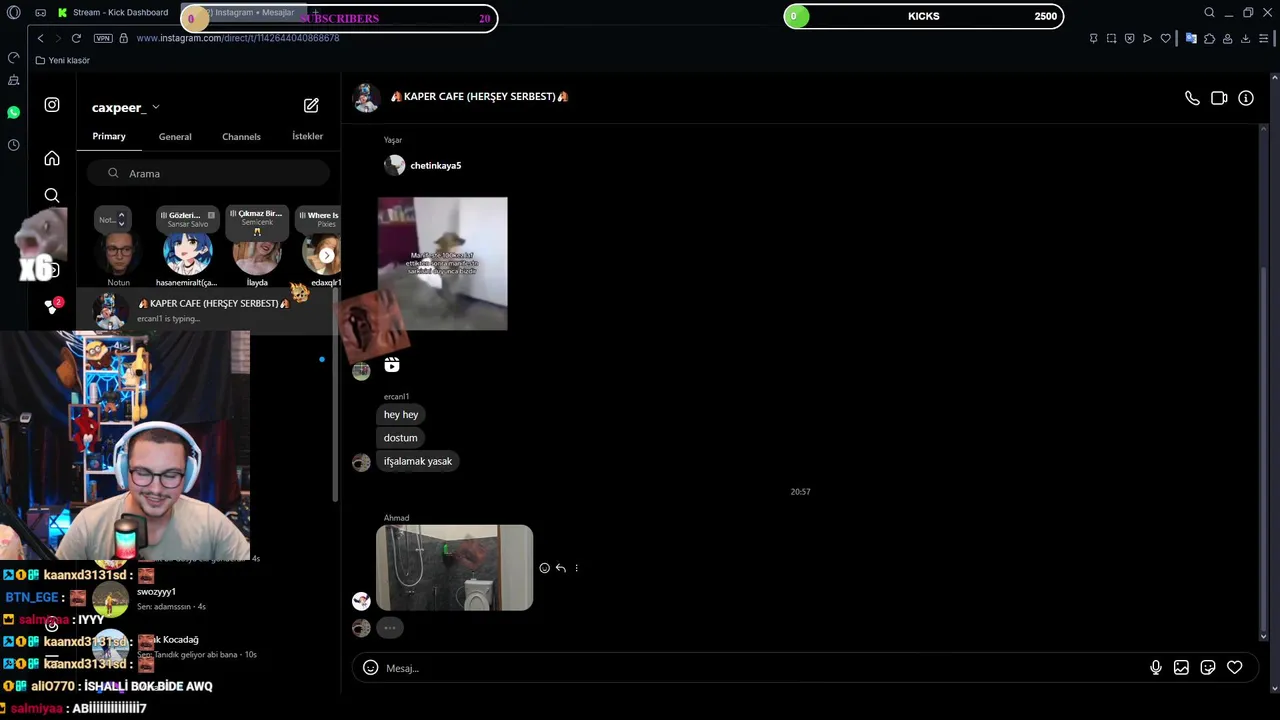Open Instagram search in sidebar

click(52, 195)
